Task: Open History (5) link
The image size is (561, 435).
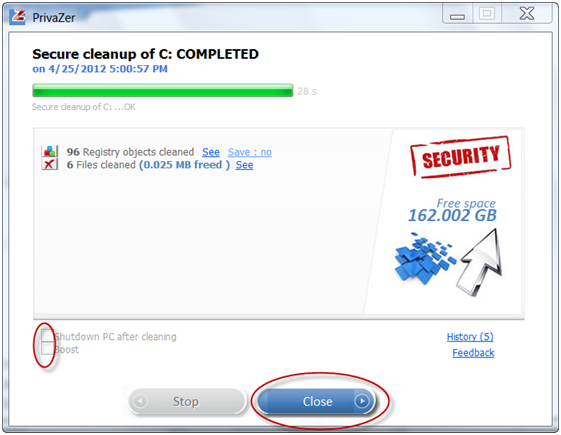Action: (470, 337)
